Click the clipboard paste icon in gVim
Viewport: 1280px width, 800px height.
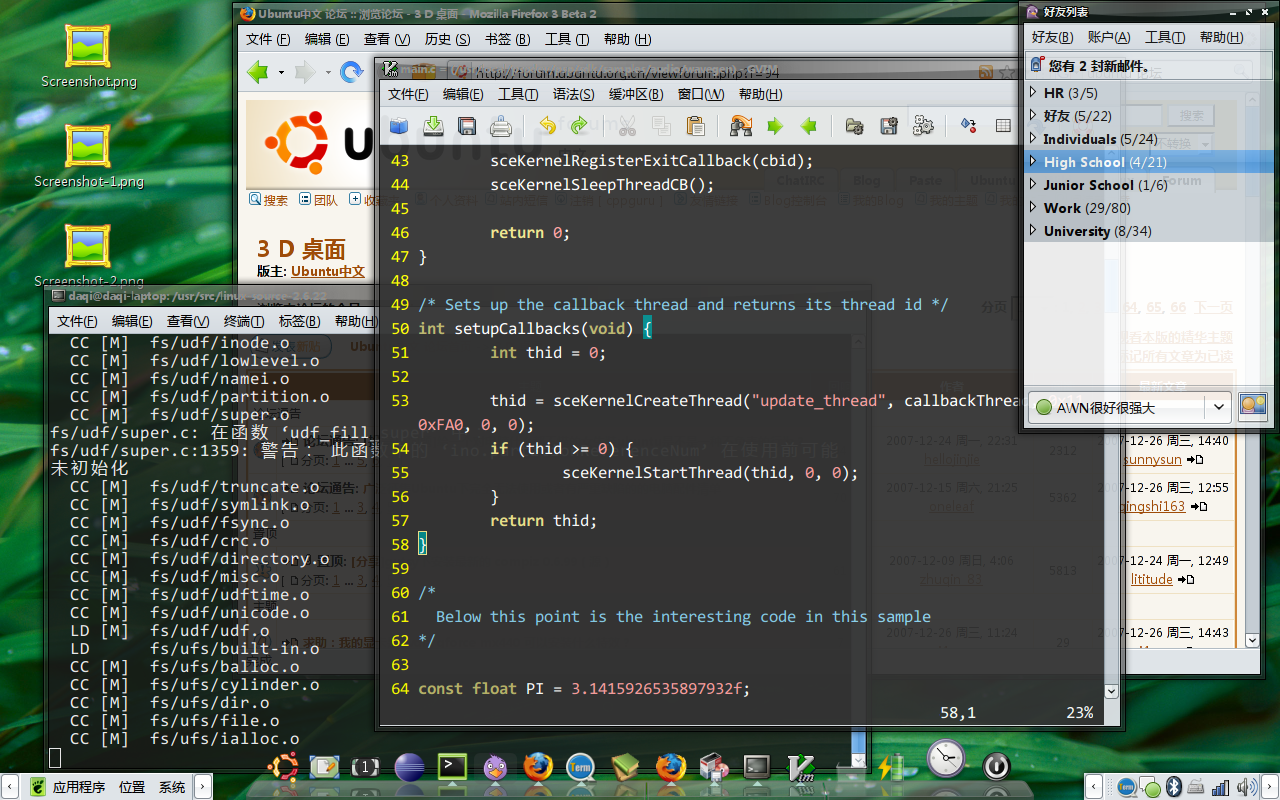(695, 126)
